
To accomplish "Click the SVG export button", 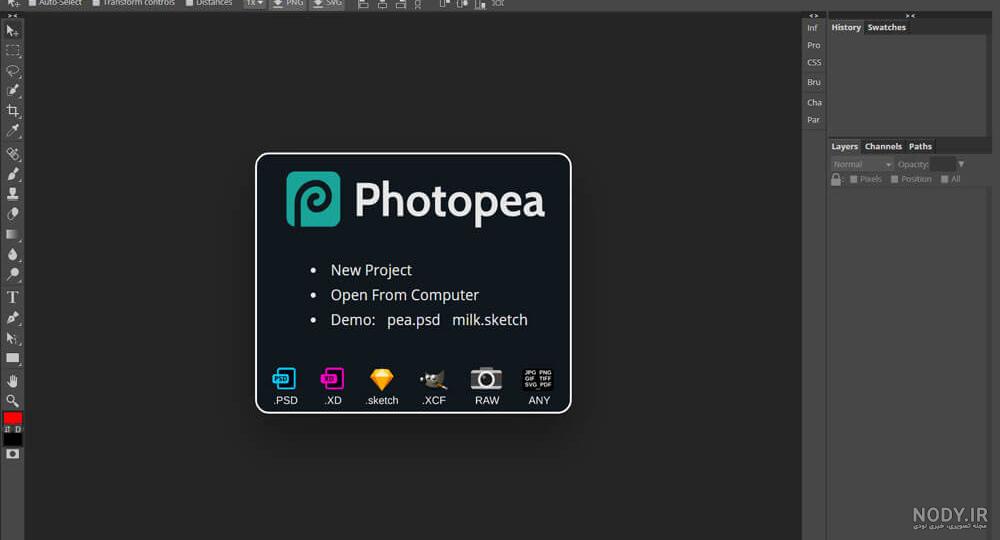I will pos(327,3).
